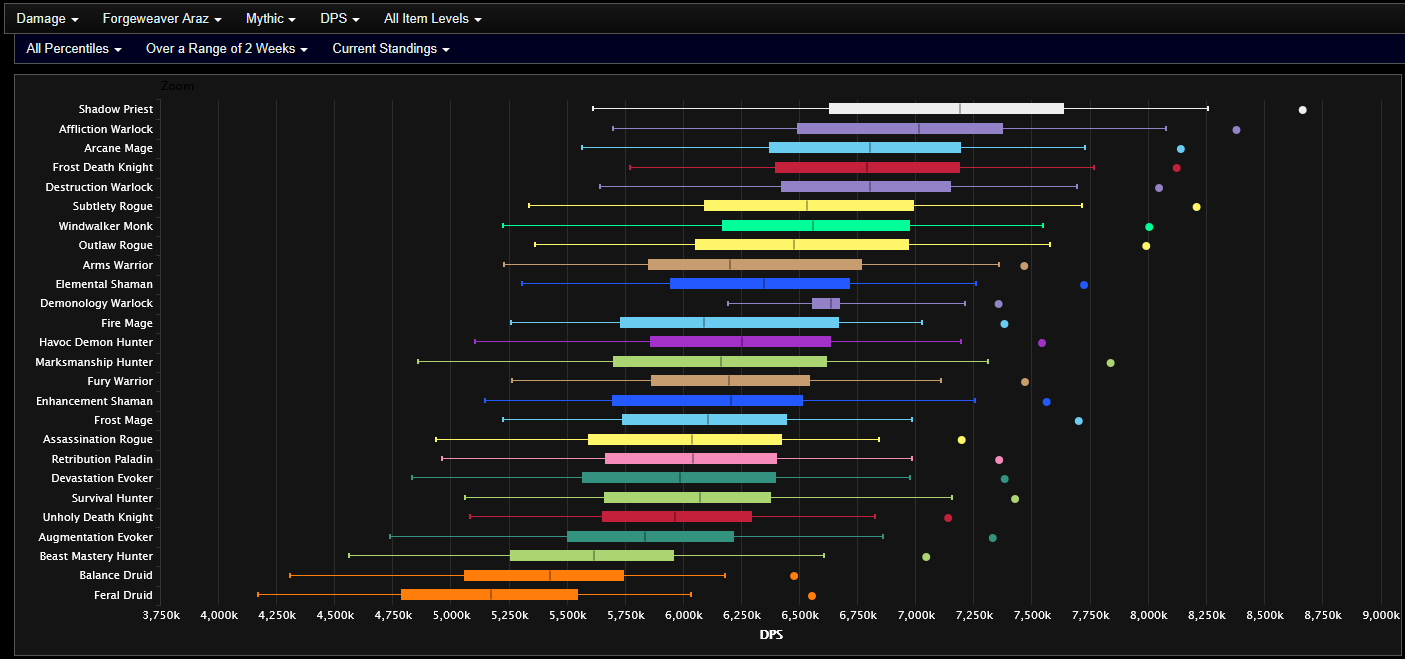
Task: Click the DPS axis title
Action: pyautogui.click(x=771, y=635)
